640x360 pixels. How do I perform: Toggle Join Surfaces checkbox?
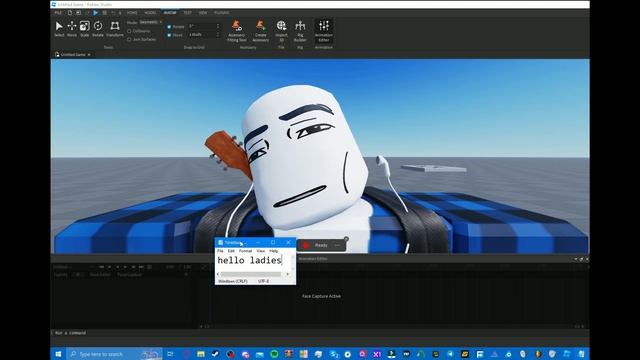click(129, 40)
